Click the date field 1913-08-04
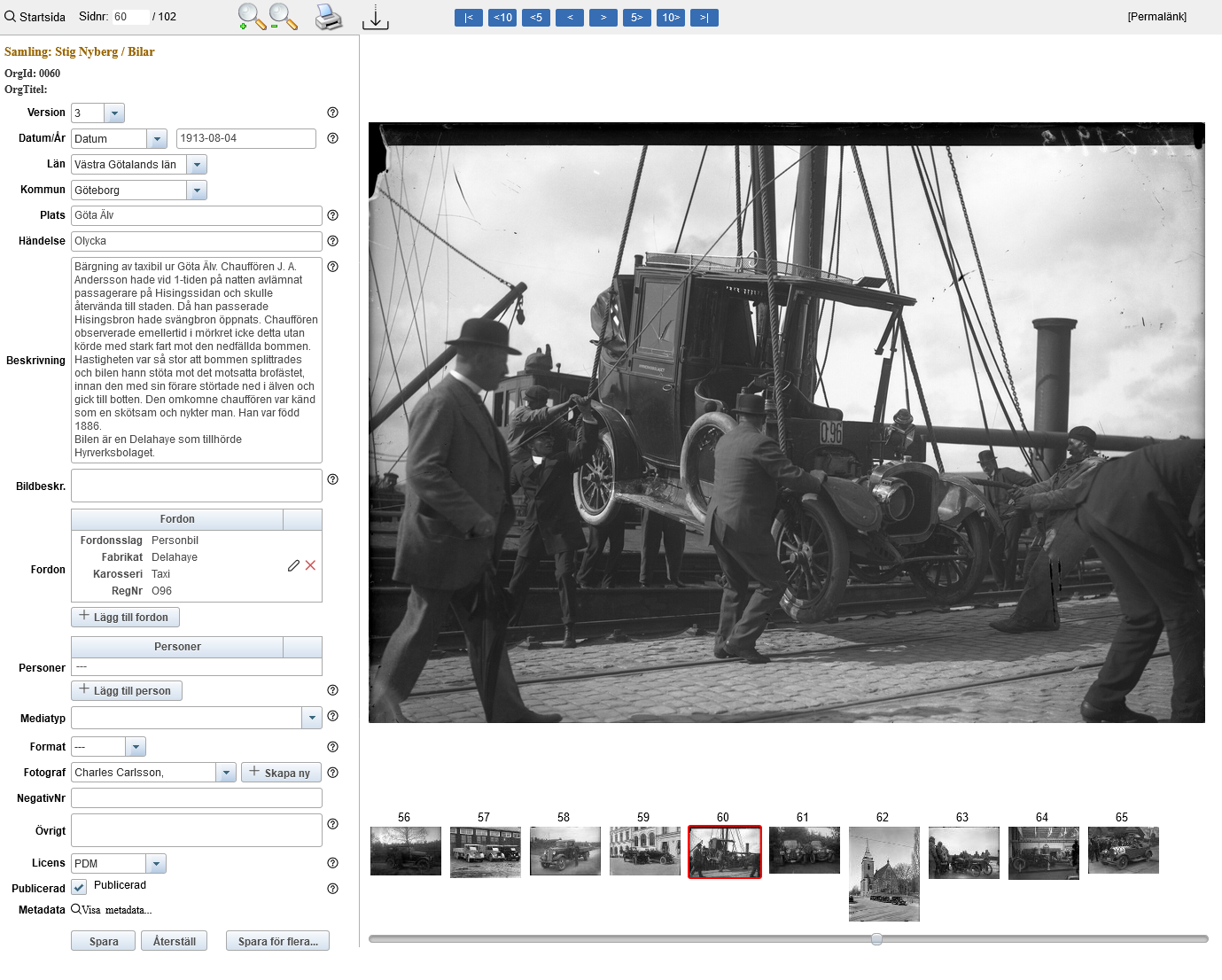 pyautogui.click(x=246, y=138)
